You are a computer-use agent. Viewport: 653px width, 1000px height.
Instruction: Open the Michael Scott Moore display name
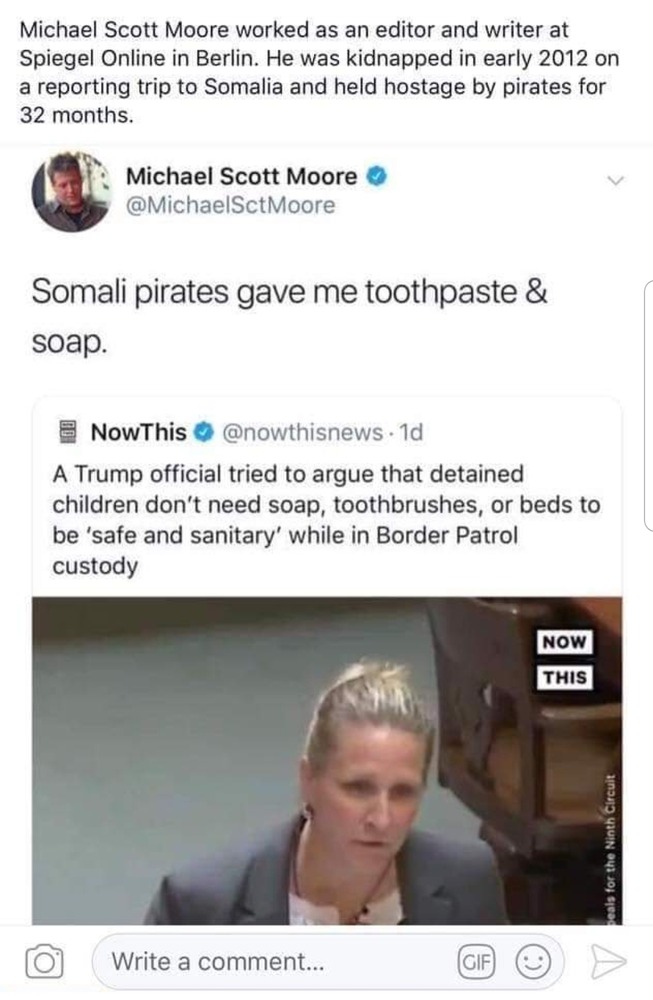pos(241,177)
